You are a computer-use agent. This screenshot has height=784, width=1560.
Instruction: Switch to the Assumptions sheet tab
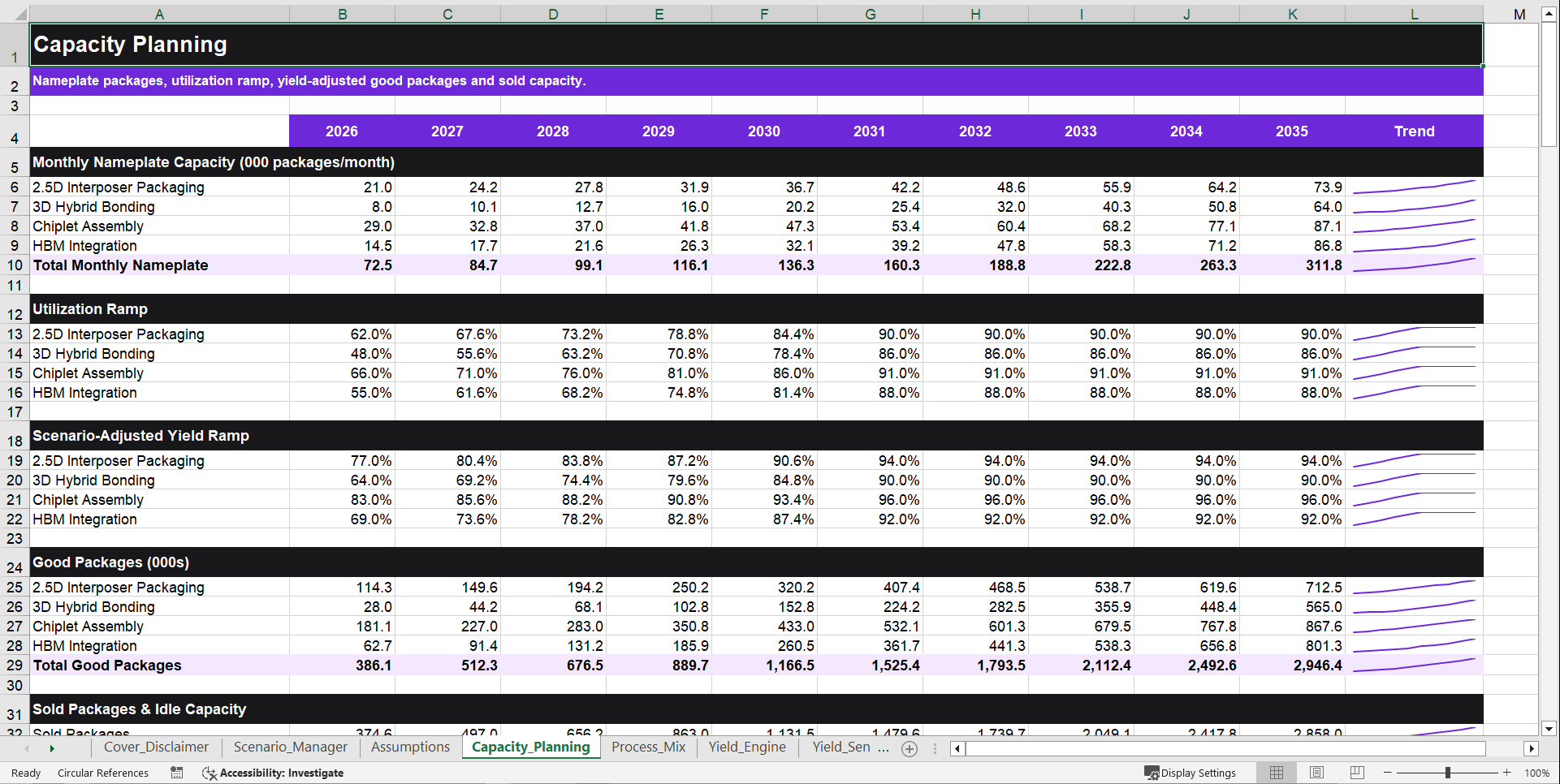(x=410, y=747)
